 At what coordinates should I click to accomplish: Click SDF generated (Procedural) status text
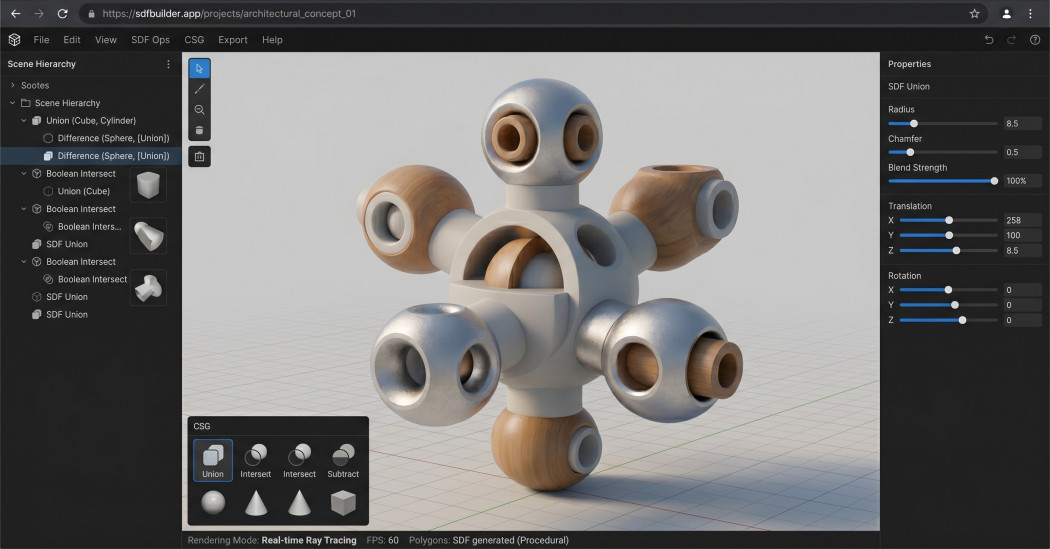pyautogui.click(x=510, y=540)
